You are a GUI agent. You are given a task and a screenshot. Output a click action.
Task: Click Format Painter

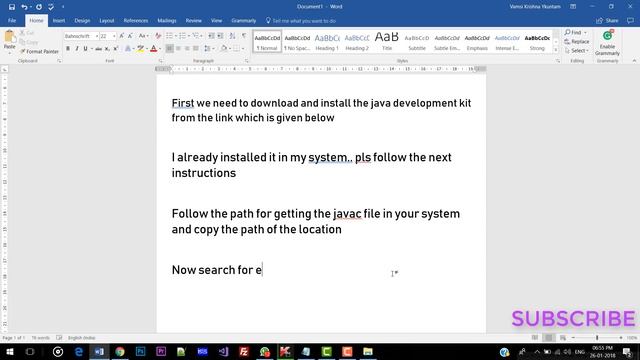(39, 51)
